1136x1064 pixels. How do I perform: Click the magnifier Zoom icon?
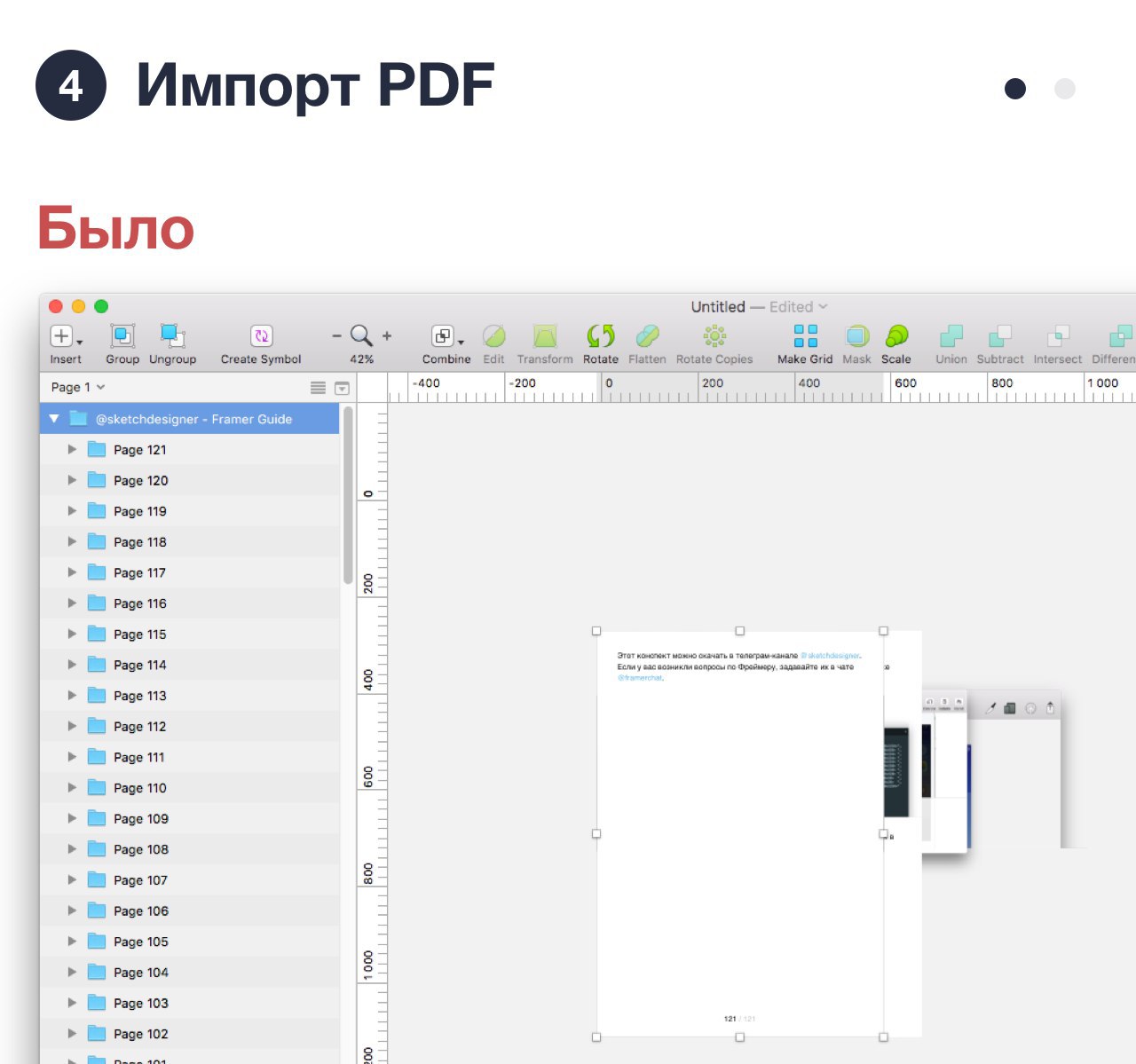coord(361,335)
